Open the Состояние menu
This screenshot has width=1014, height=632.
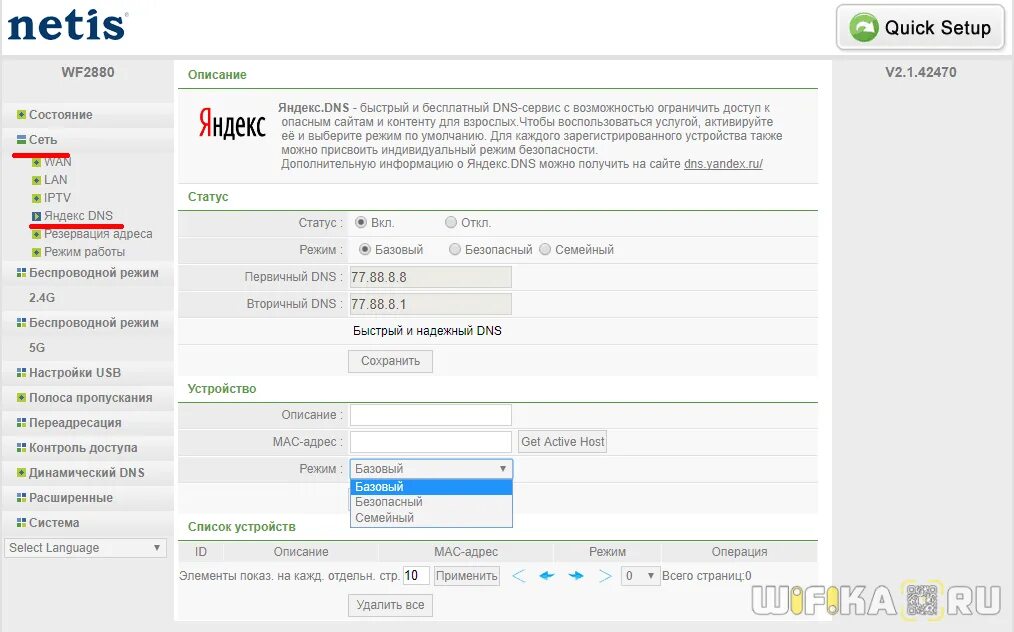coord(60,114)
